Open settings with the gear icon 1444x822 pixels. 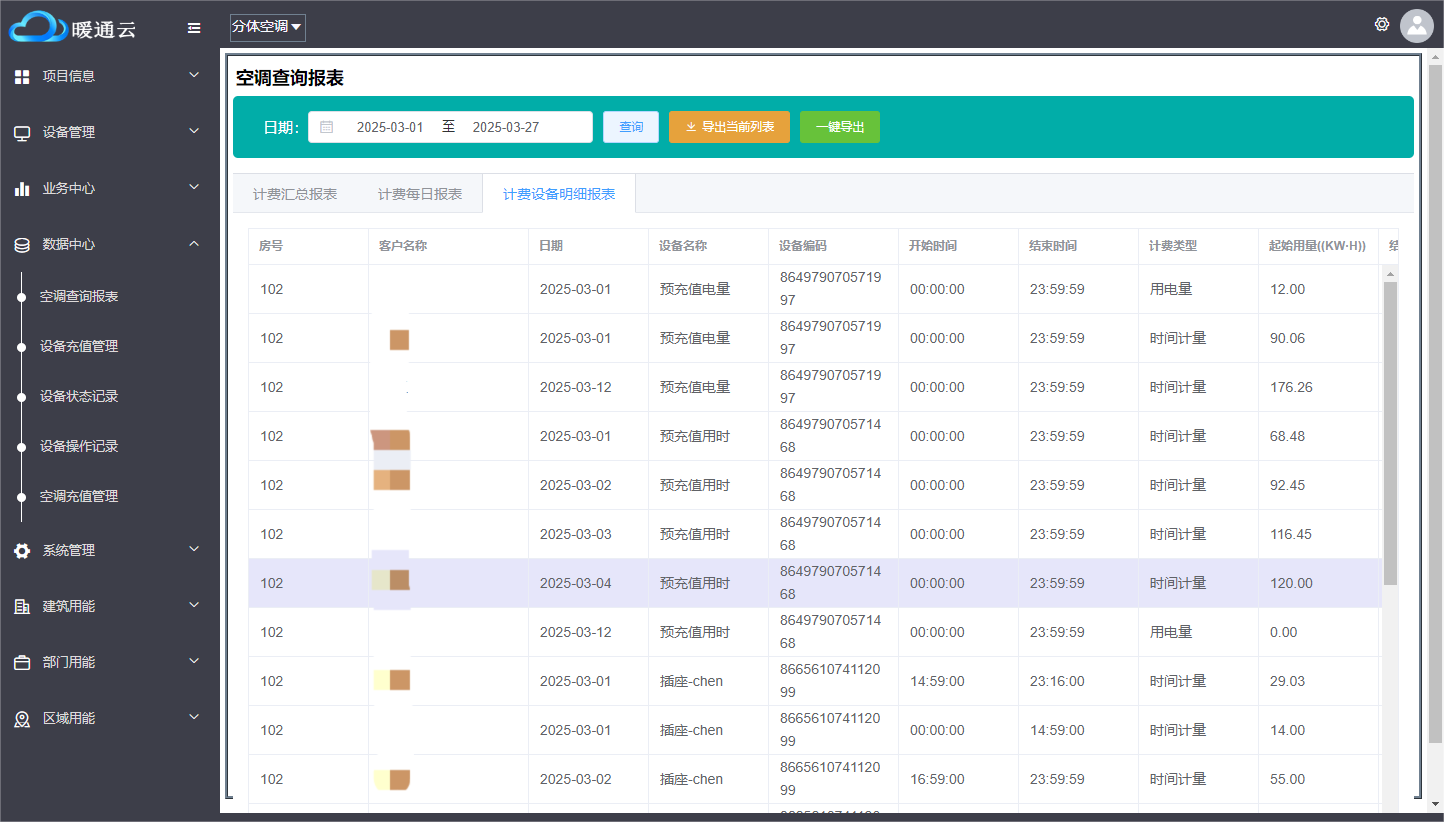pos(1382,24)
